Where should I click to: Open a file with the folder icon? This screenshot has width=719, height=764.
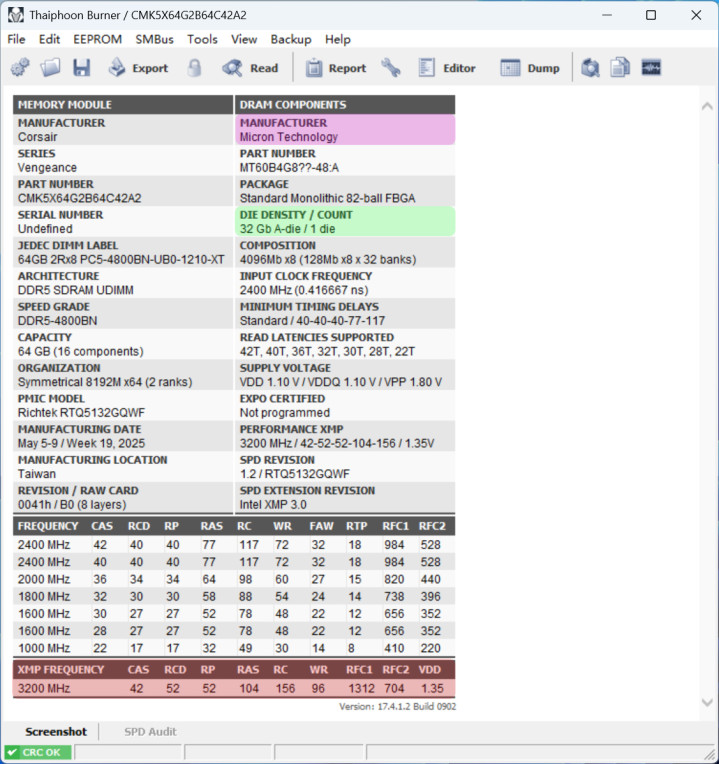coord(50,68)
